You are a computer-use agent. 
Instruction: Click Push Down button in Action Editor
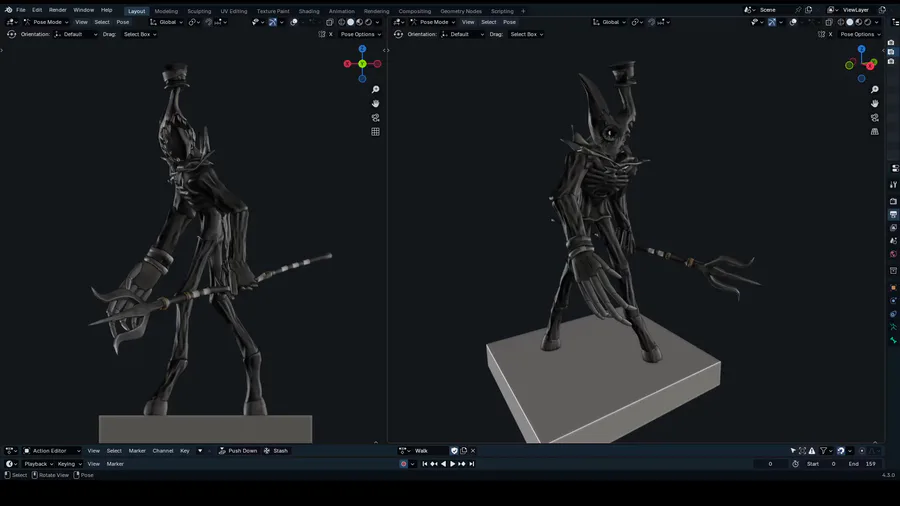tap(238, 451)
